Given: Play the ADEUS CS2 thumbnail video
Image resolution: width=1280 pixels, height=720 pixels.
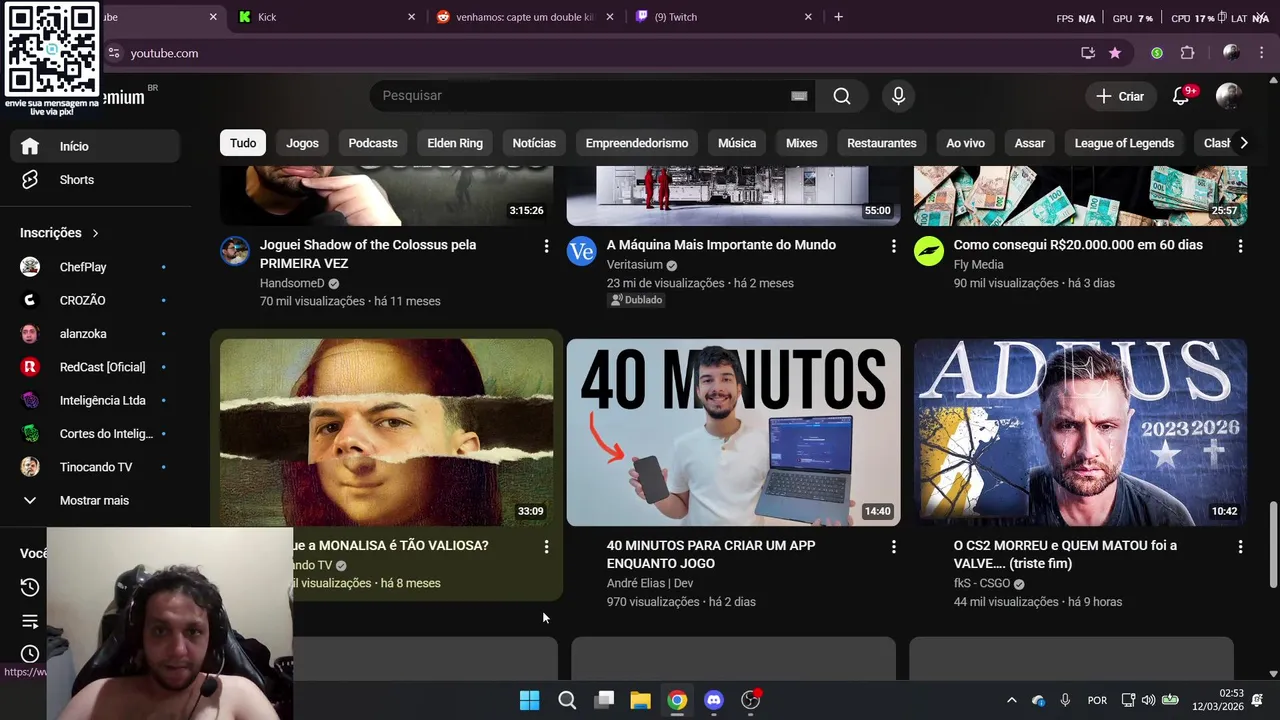Looking at the screenshot, I should click(1080, 432).
